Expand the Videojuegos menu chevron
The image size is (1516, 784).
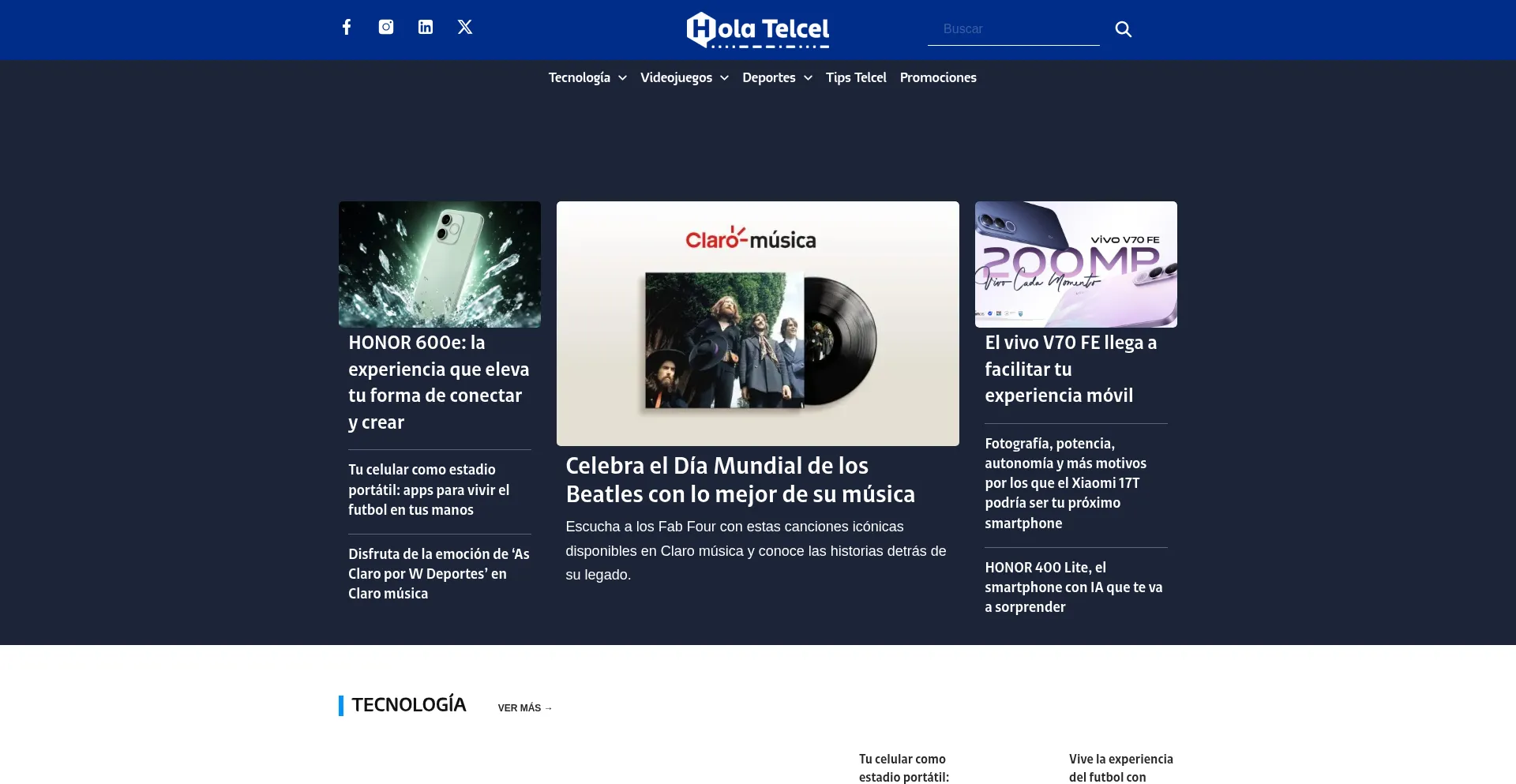point(724,78)
